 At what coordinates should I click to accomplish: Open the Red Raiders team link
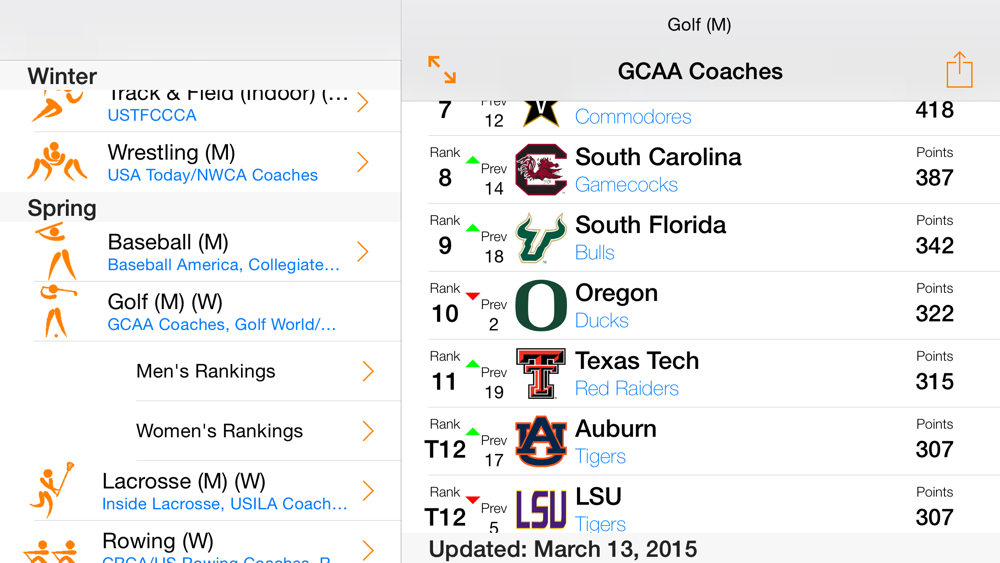click(x=626, y=389)
